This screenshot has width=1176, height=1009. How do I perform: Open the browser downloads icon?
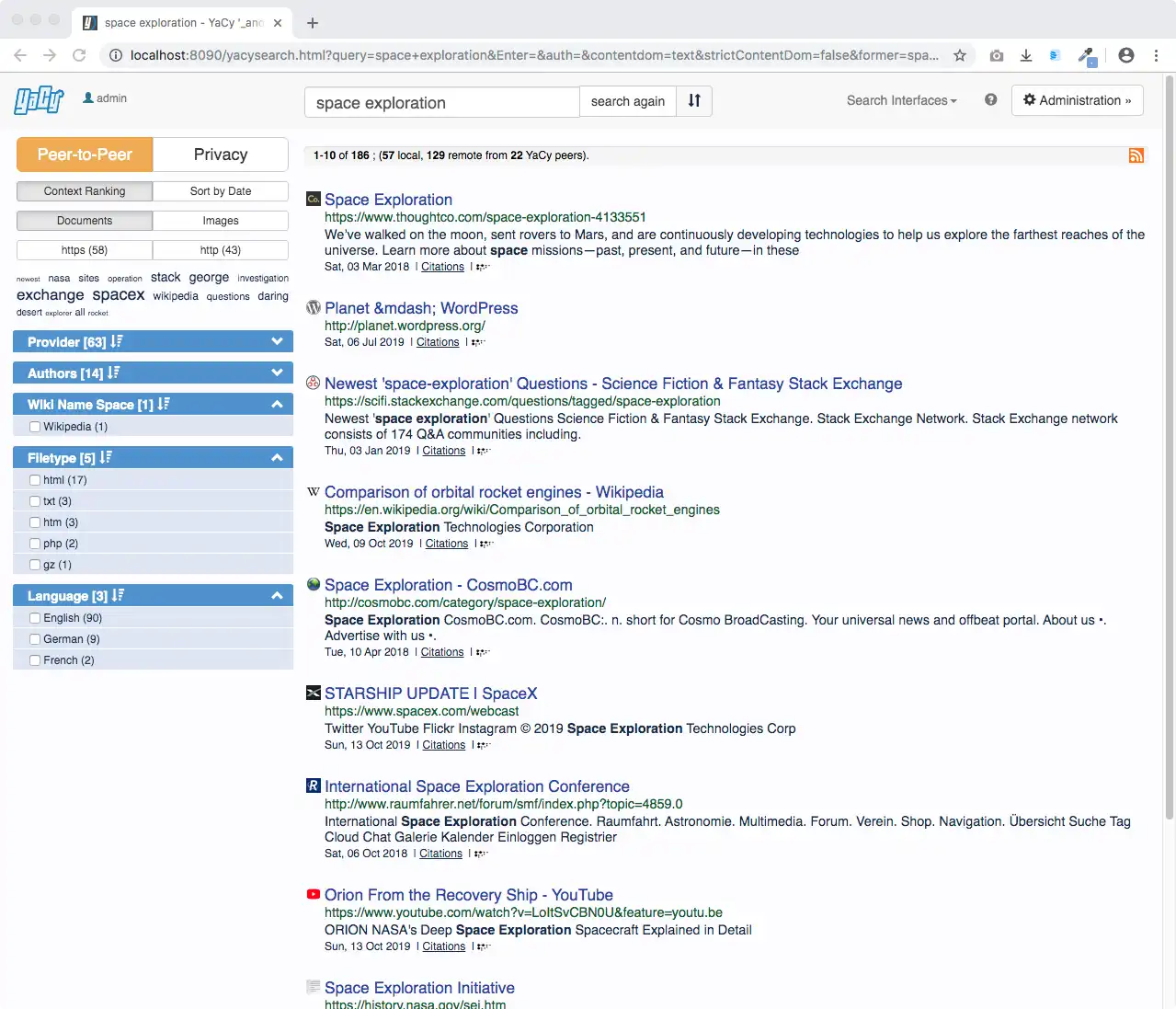[1026, 55]
